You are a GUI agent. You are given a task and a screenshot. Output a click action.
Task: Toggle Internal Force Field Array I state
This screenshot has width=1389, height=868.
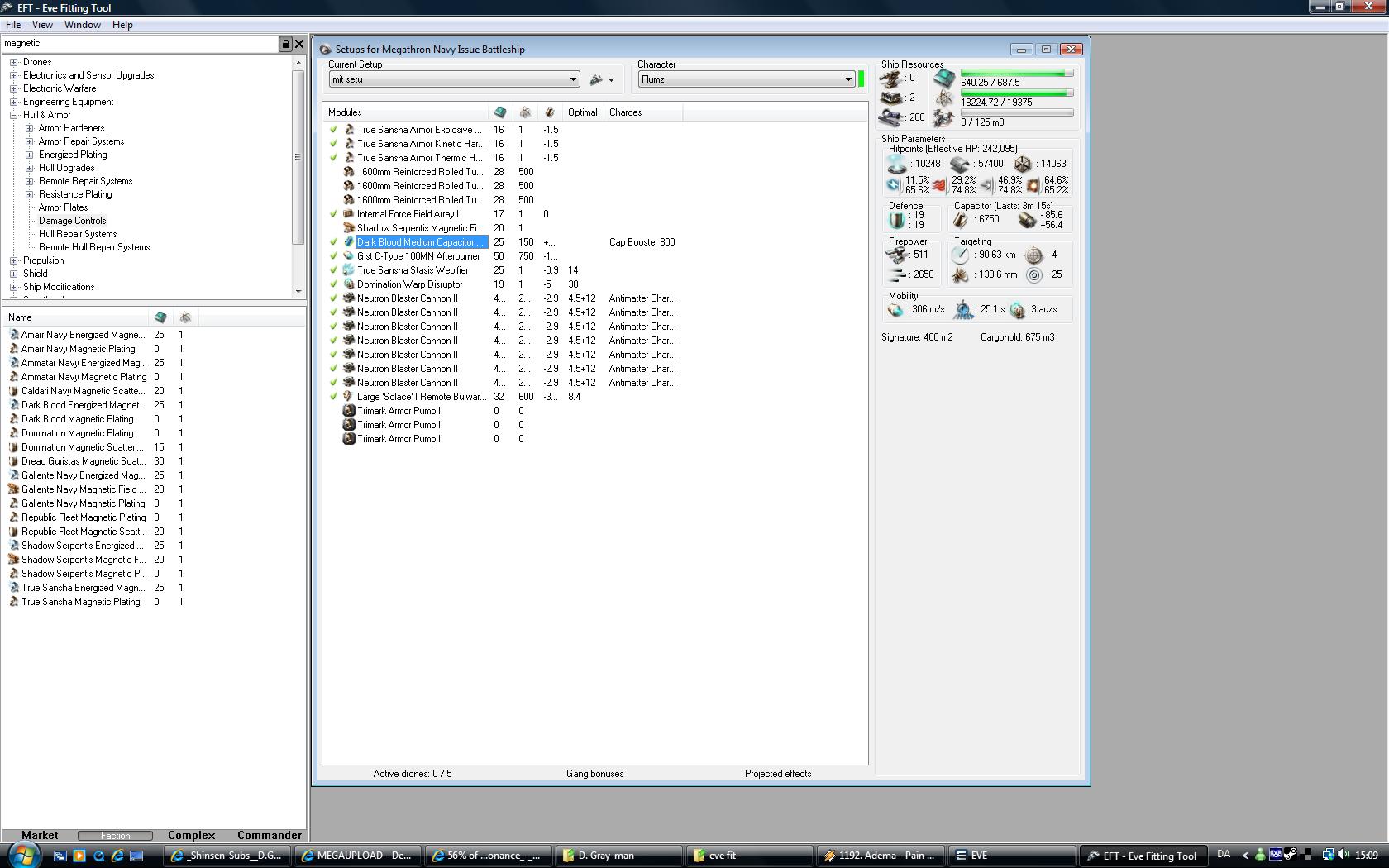coord(333,214)
